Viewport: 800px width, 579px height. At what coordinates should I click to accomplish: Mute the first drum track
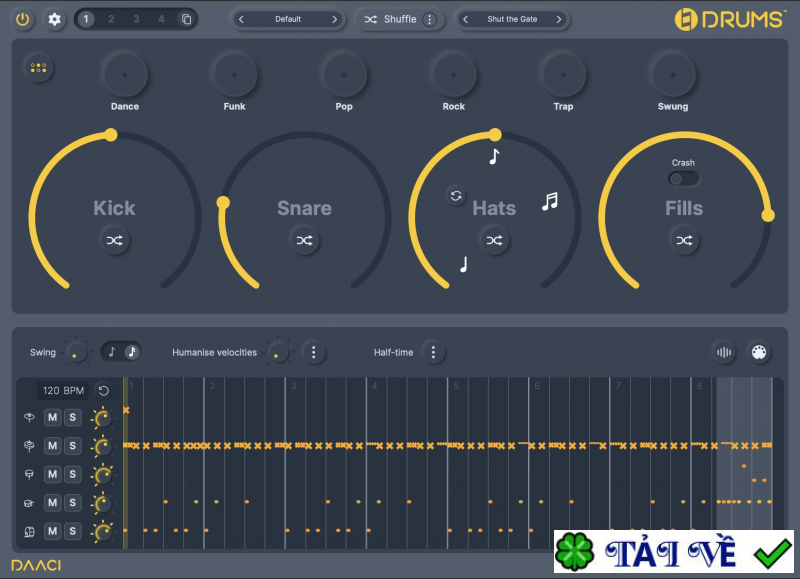52,417
